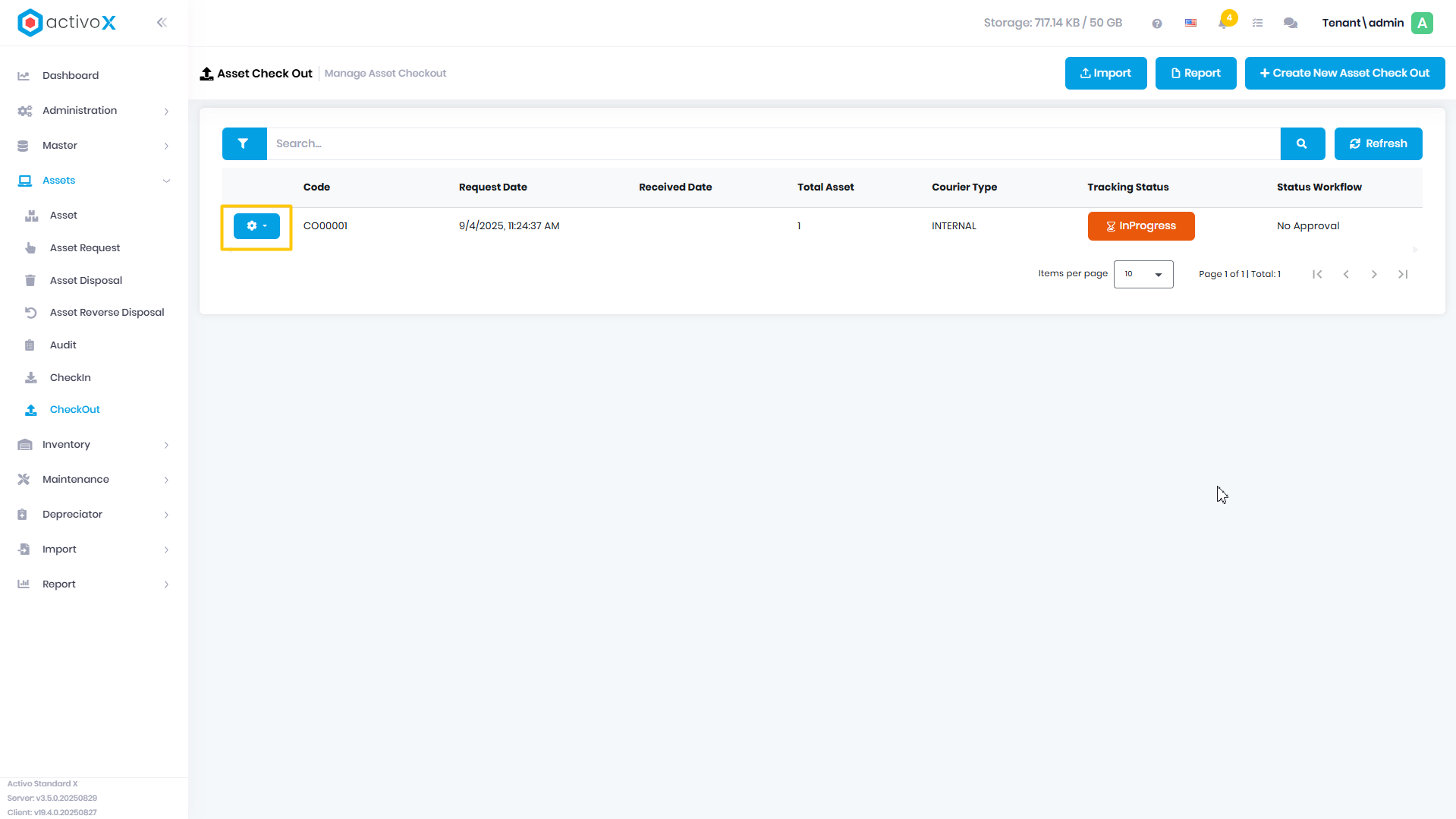
Task: Click Create New Asset Check Out
Action: click(1345, 74)
